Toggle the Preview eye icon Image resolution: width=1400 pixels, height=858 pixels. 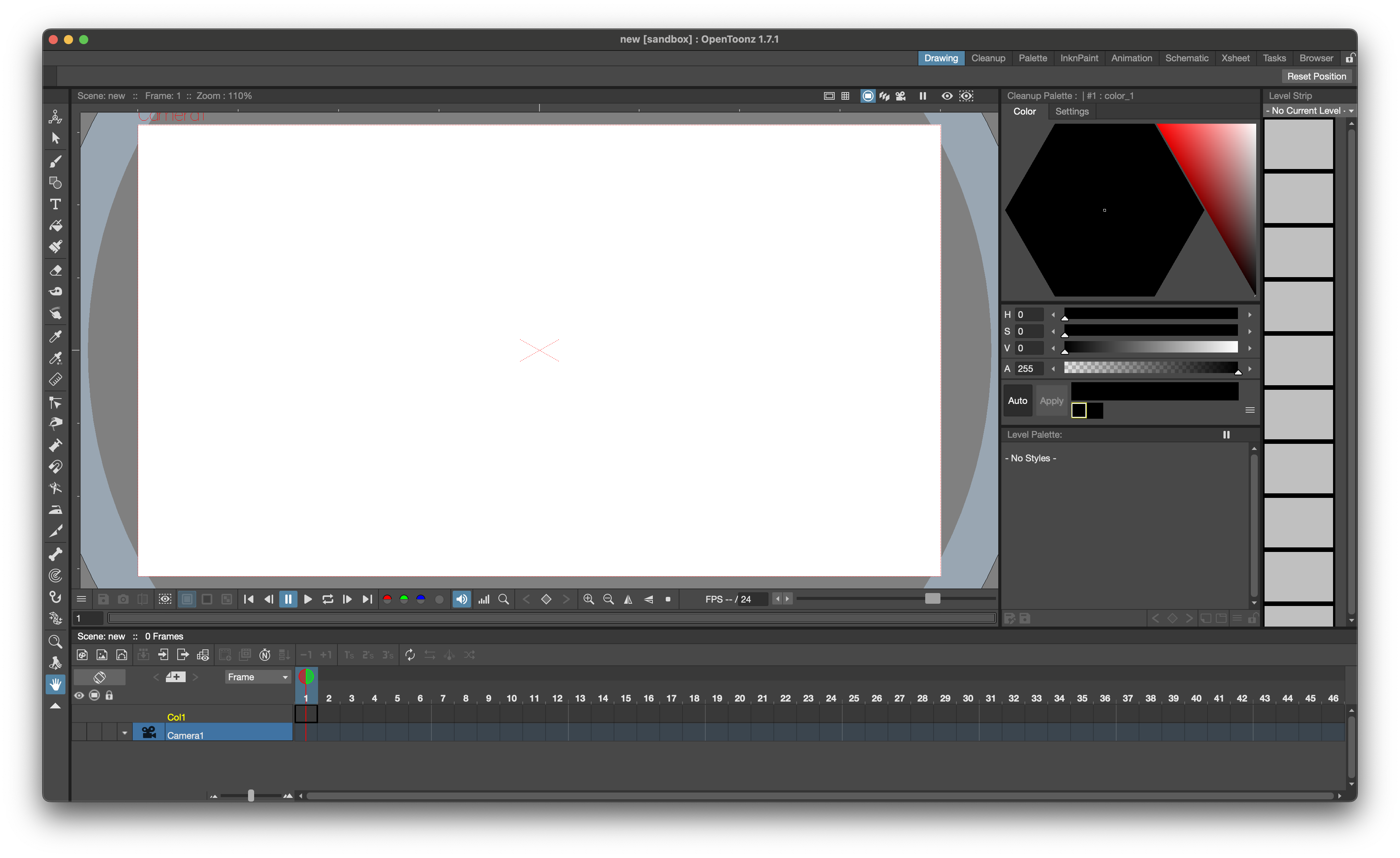click(x=947, y=96)
